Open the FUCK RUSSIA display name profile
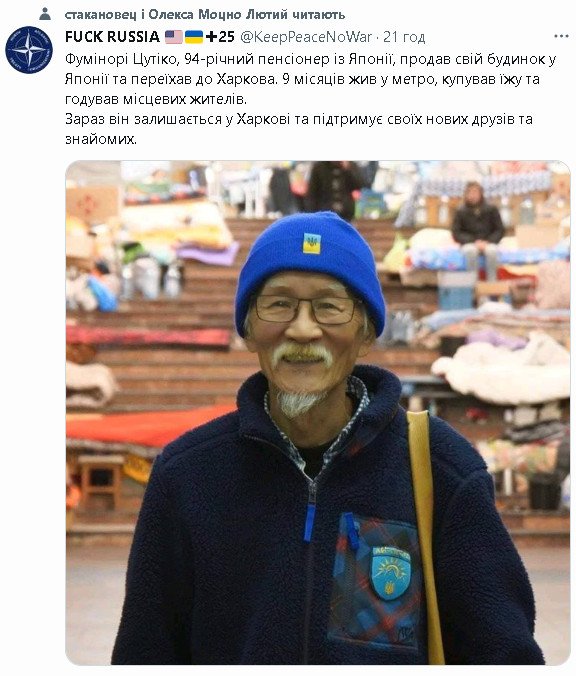576x676 pixels. point(113,37)
